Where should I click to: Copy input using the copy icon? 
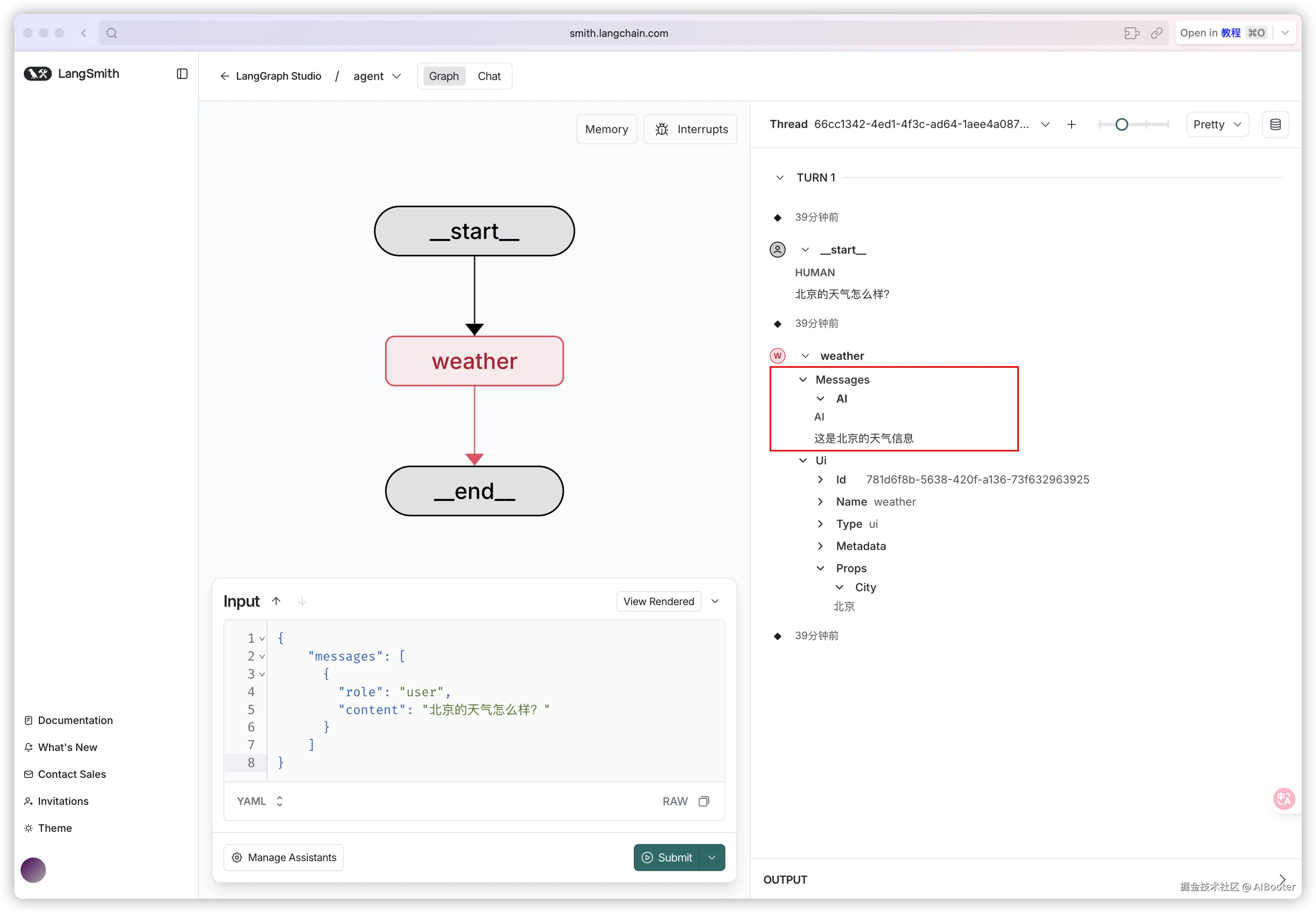click(x=704, y=801)
